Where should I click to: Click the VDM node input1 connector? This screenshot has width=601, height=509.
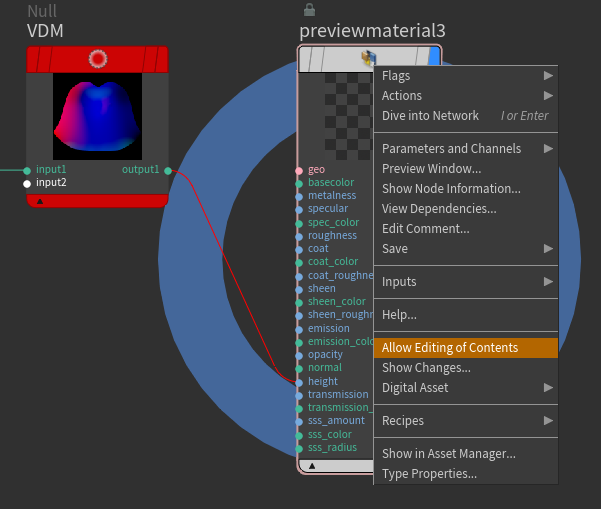coord(27,171)
